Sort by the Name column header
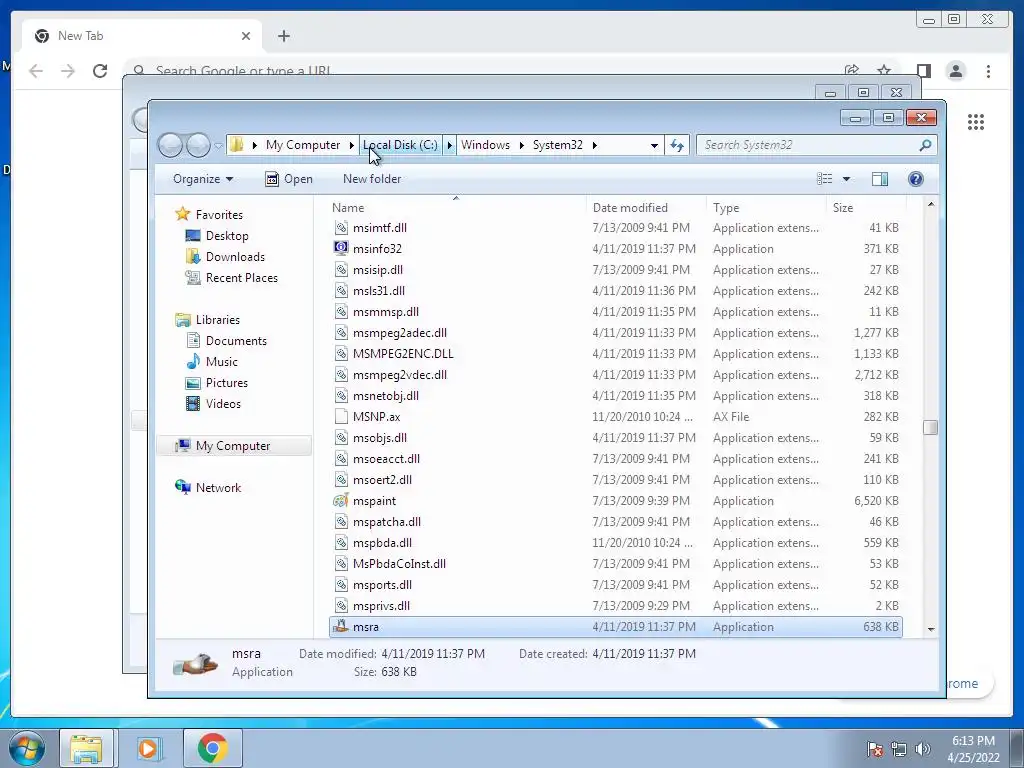 (x=348, y=208)
